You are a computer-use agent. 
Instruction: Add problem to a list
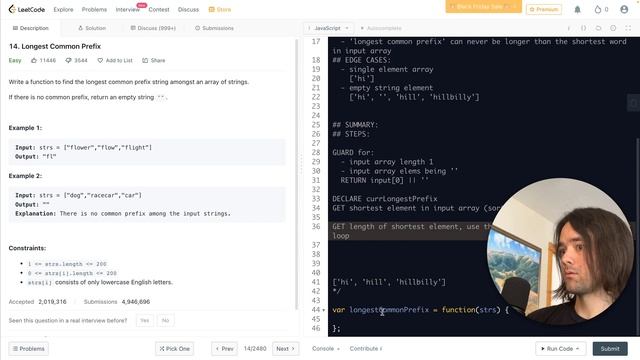pos(115,60)
